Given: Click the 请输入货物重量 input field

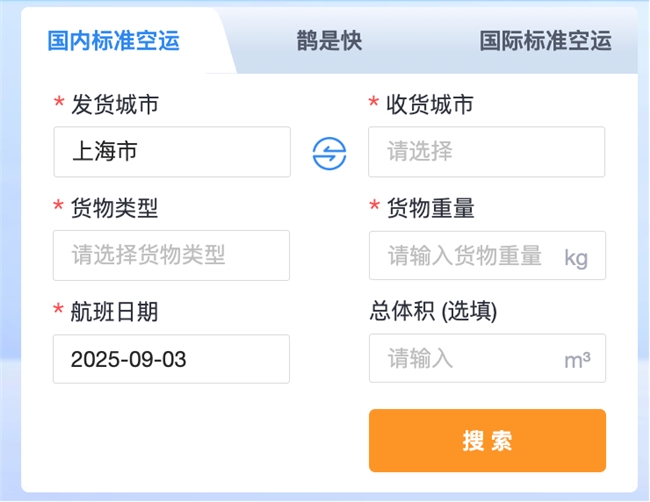Looking at the screenshot, I should point(465,255).
